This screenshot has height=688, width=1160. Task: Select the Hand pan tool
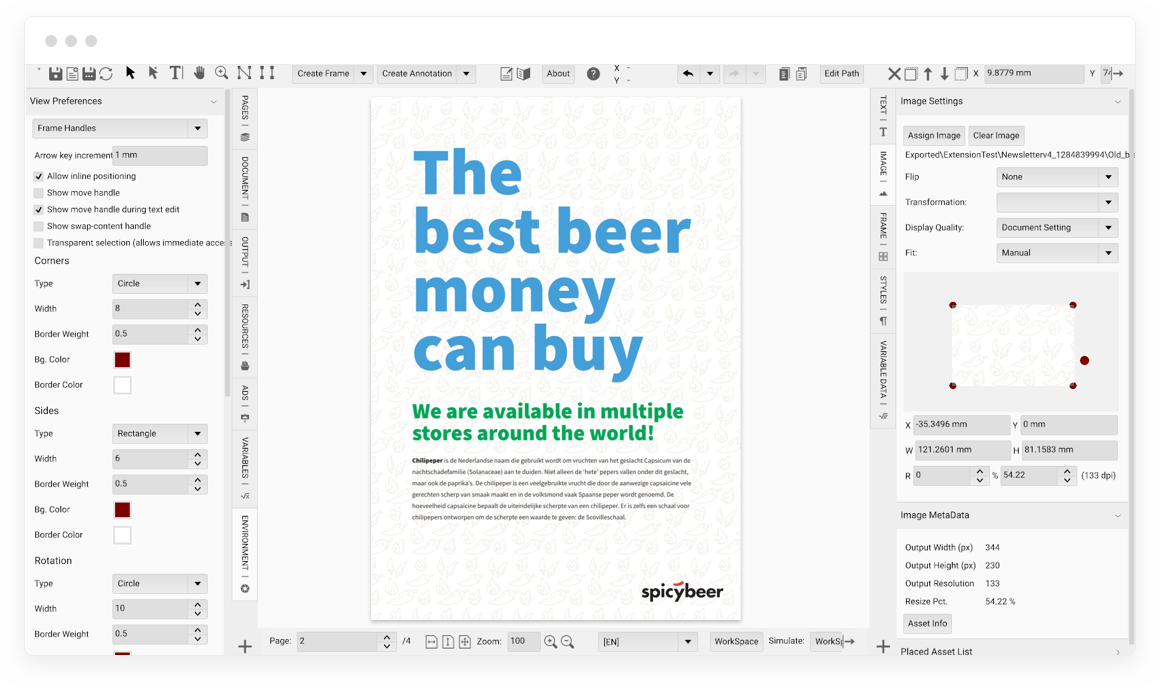point(199,72)
